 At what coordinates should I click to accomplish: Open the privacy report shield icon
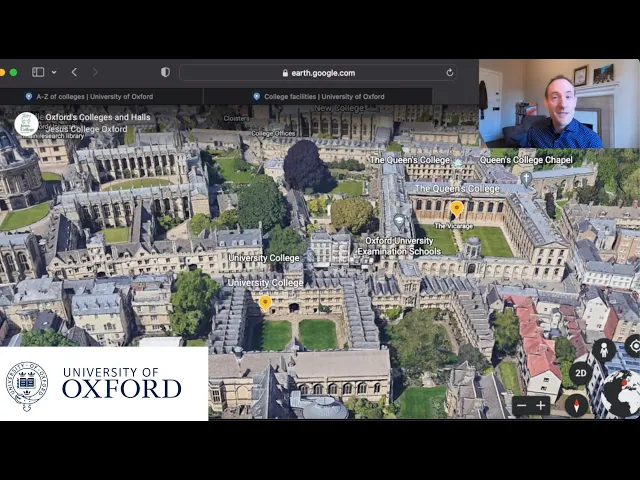[x=165, y=72]
